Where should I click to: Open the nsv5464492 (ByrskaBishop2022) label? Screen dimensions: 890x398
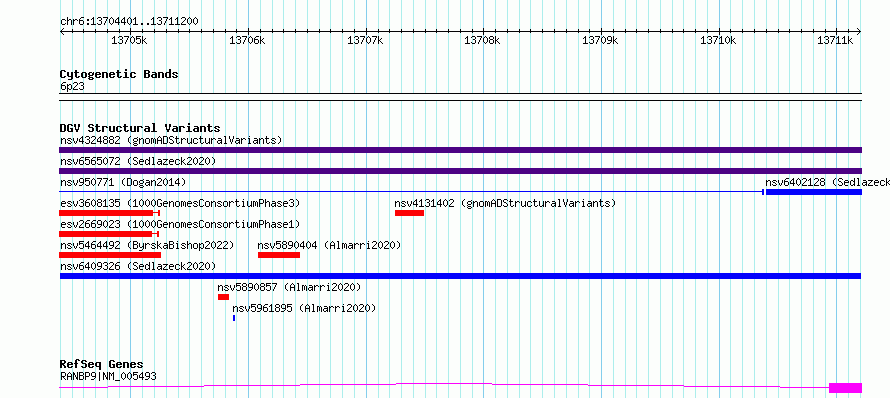[147, 245]
